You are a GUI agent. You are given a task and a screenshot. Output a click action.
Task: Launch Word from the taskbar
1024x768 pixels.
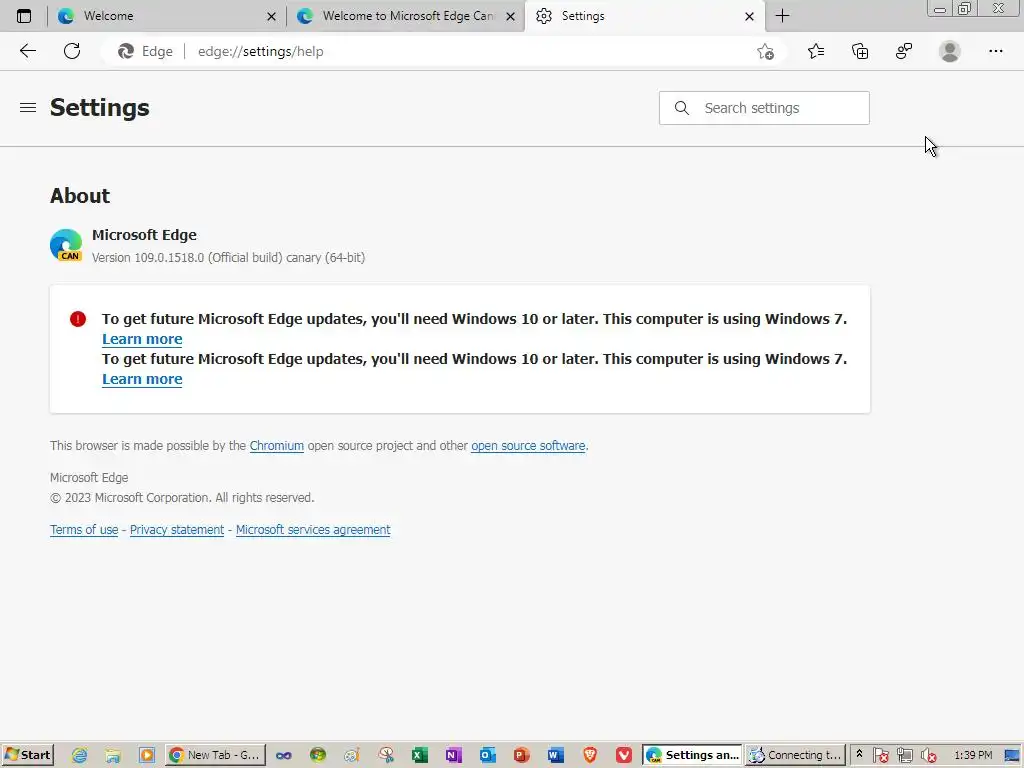pyautogui.click(x=556, y=756)
